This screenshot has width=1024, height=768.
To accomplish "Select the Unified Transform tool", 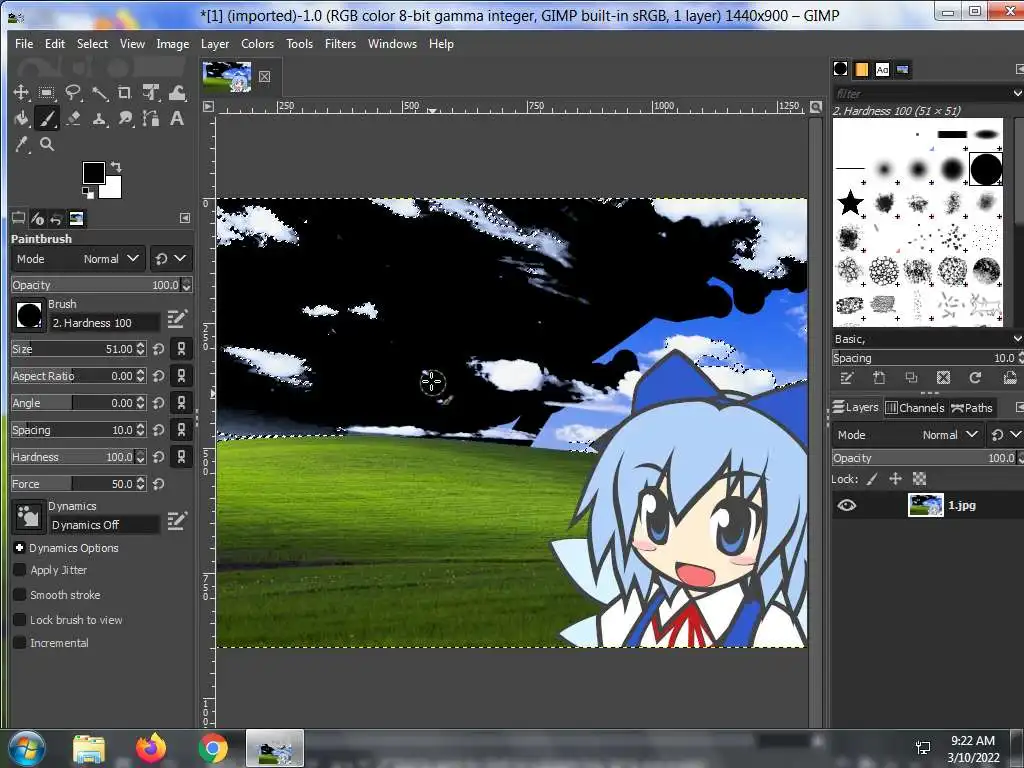I will [151, 93].
